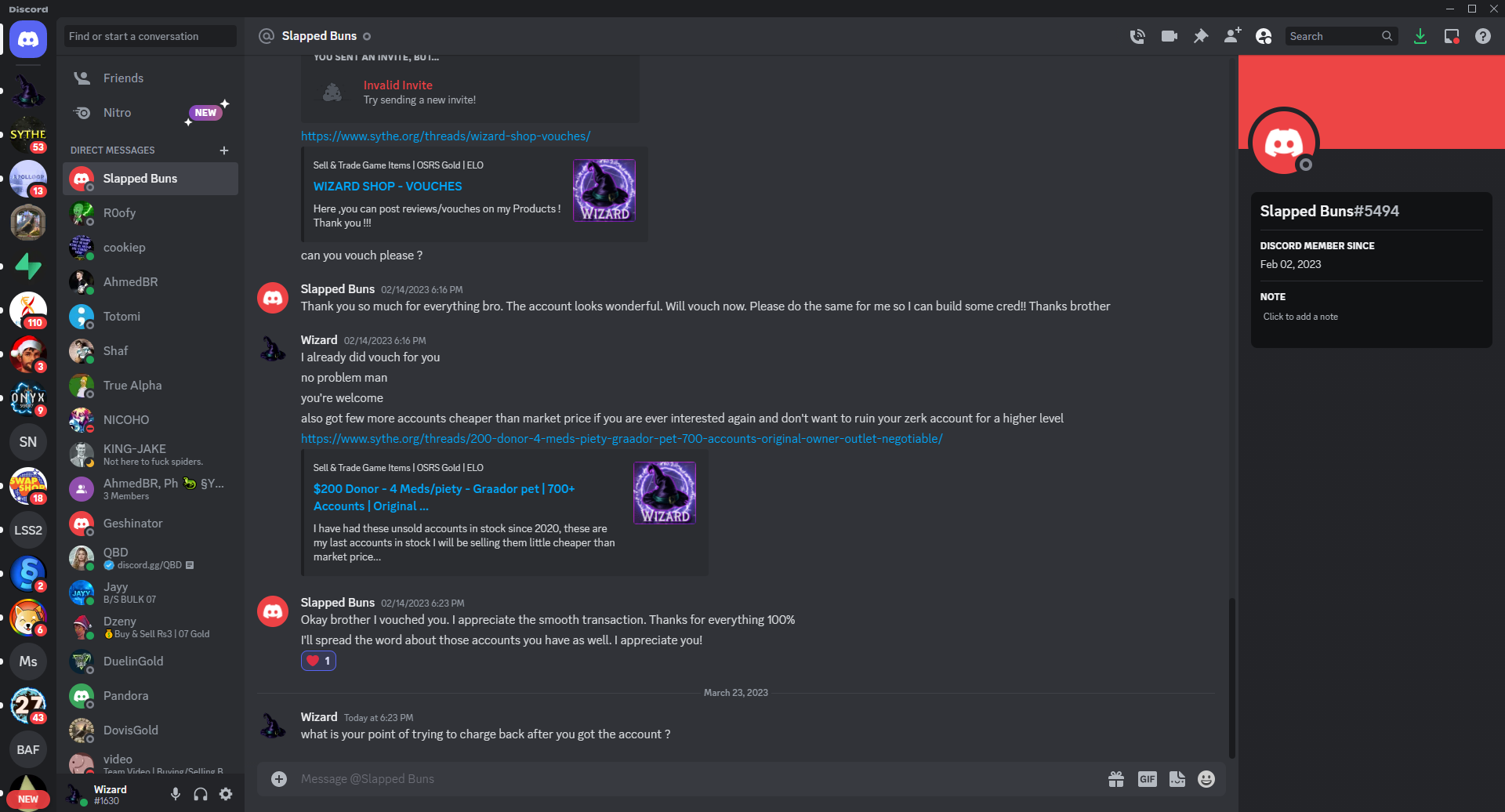
Task: Open the wizard-shop-vouches Sythe link
Action: click(x=445, y=136)
